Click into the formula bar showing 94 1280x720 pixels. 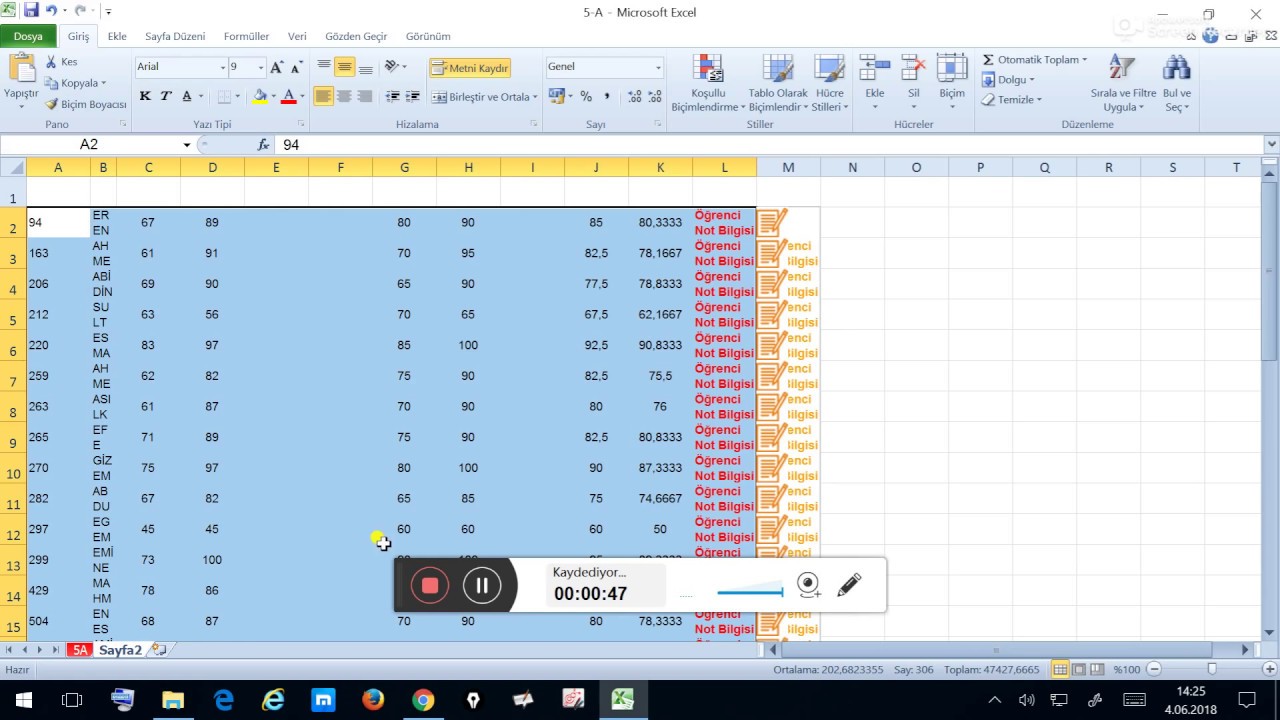(770, 145)
